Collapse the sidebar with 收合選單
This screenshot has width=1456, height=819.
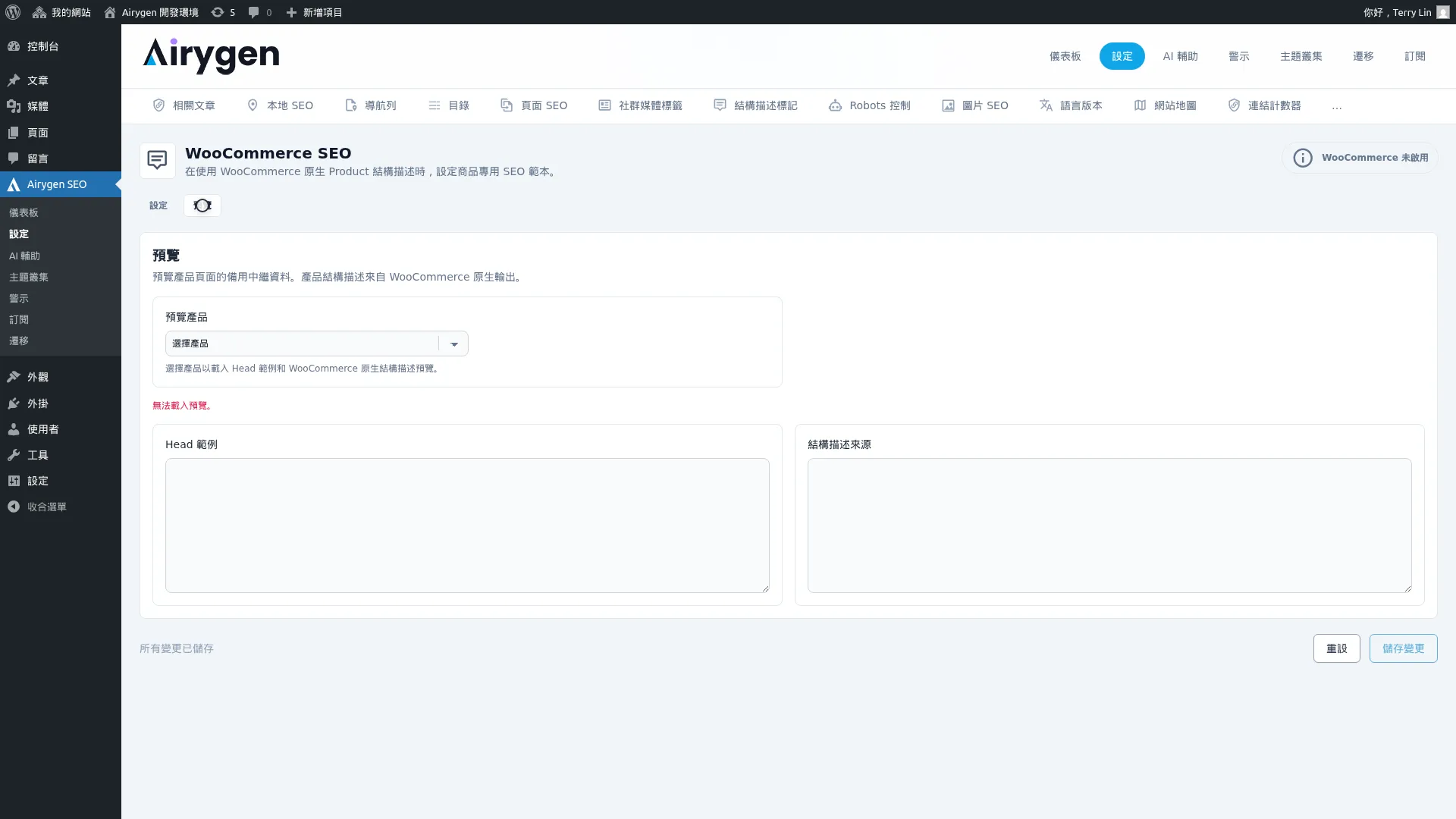pyautogui.click(x=61, y=507)
